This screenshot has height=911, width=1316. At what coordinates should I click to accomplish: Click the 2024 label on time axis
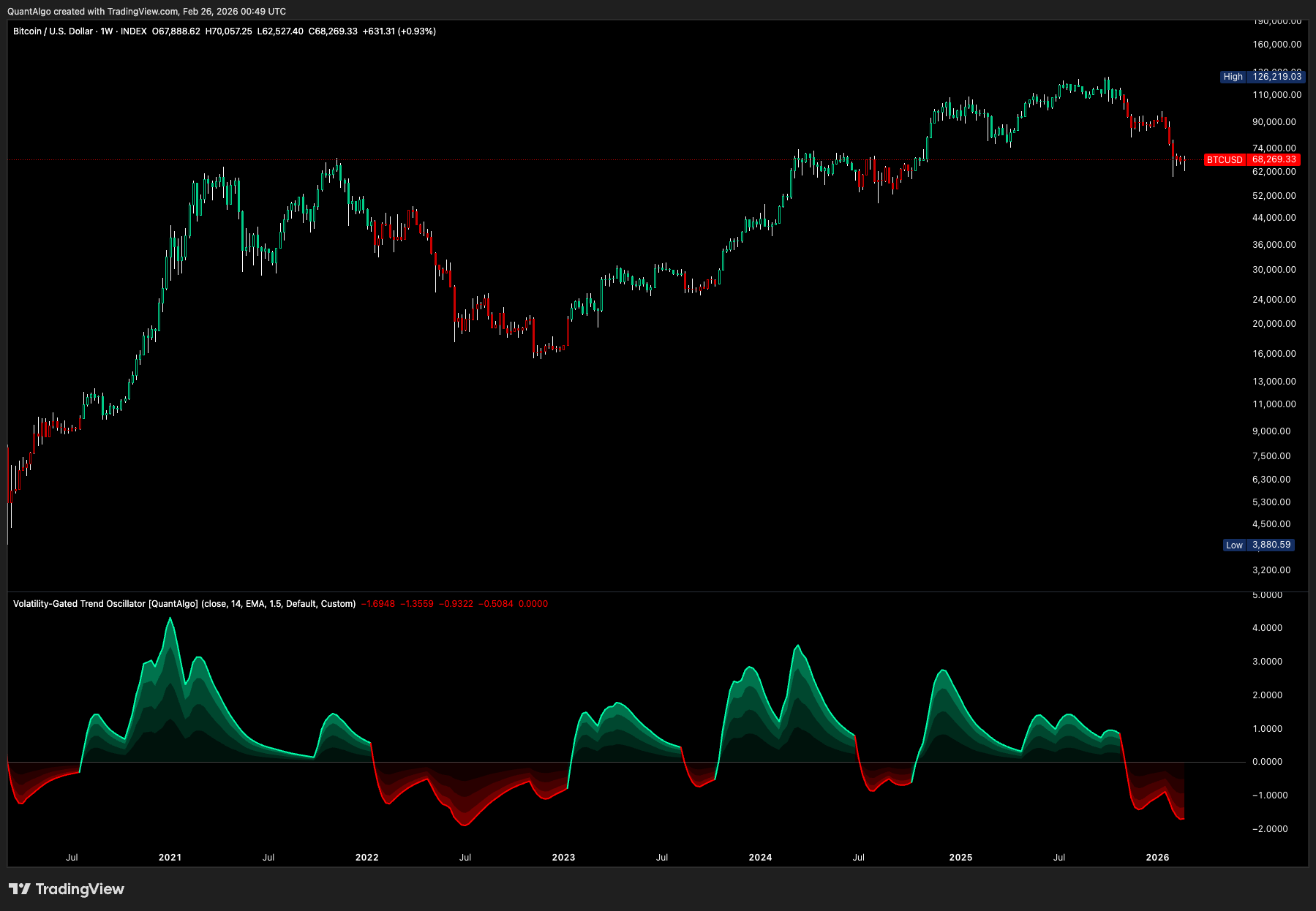pyautogui.click(x=760, y=857)
